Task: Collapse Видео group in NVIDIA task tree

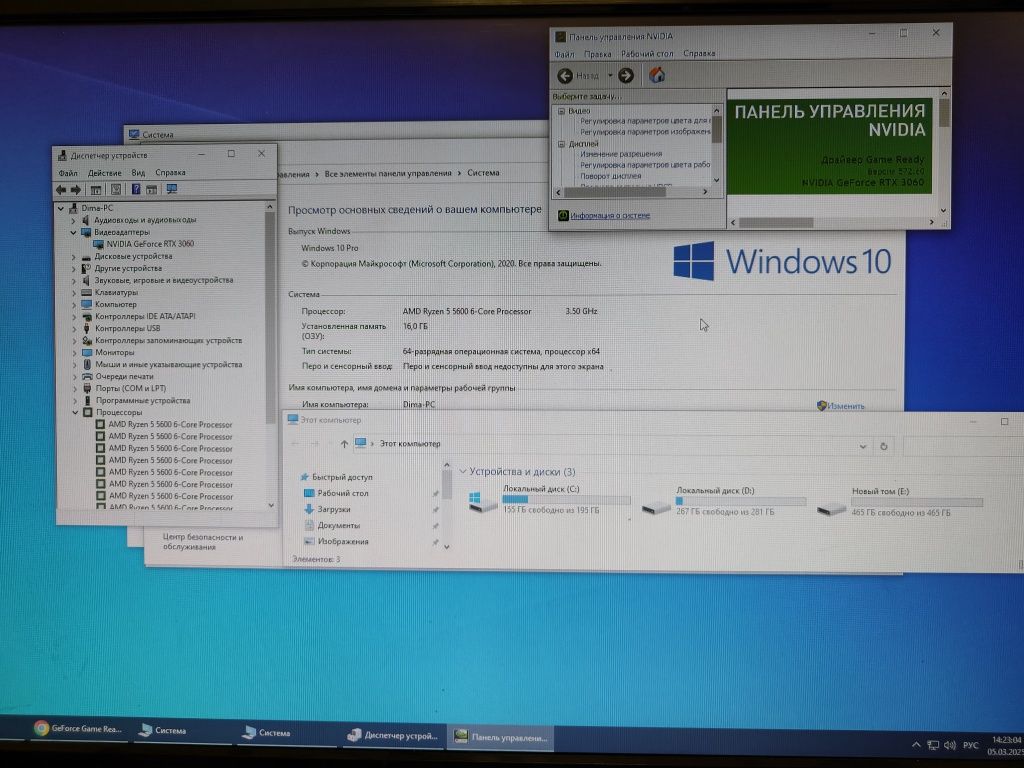Action: pos(562,111)
